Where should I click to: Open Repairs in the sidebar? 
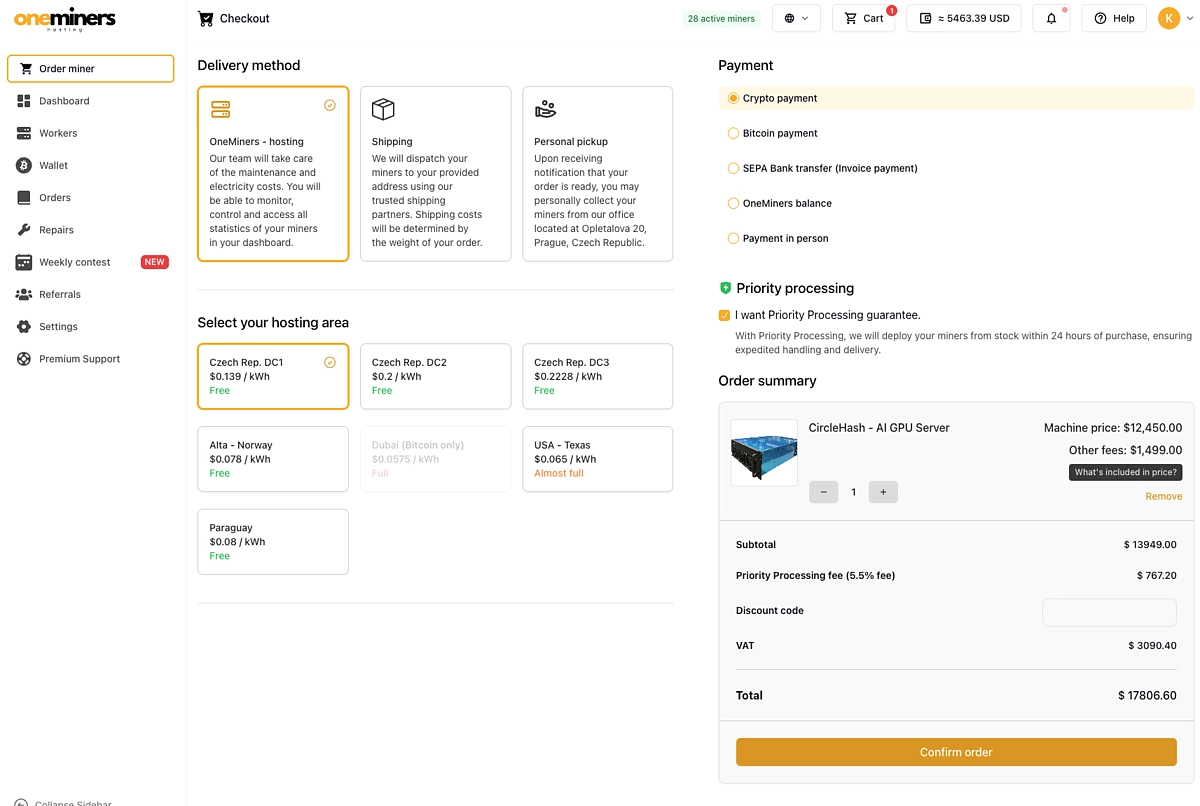(x=90, y=230)
